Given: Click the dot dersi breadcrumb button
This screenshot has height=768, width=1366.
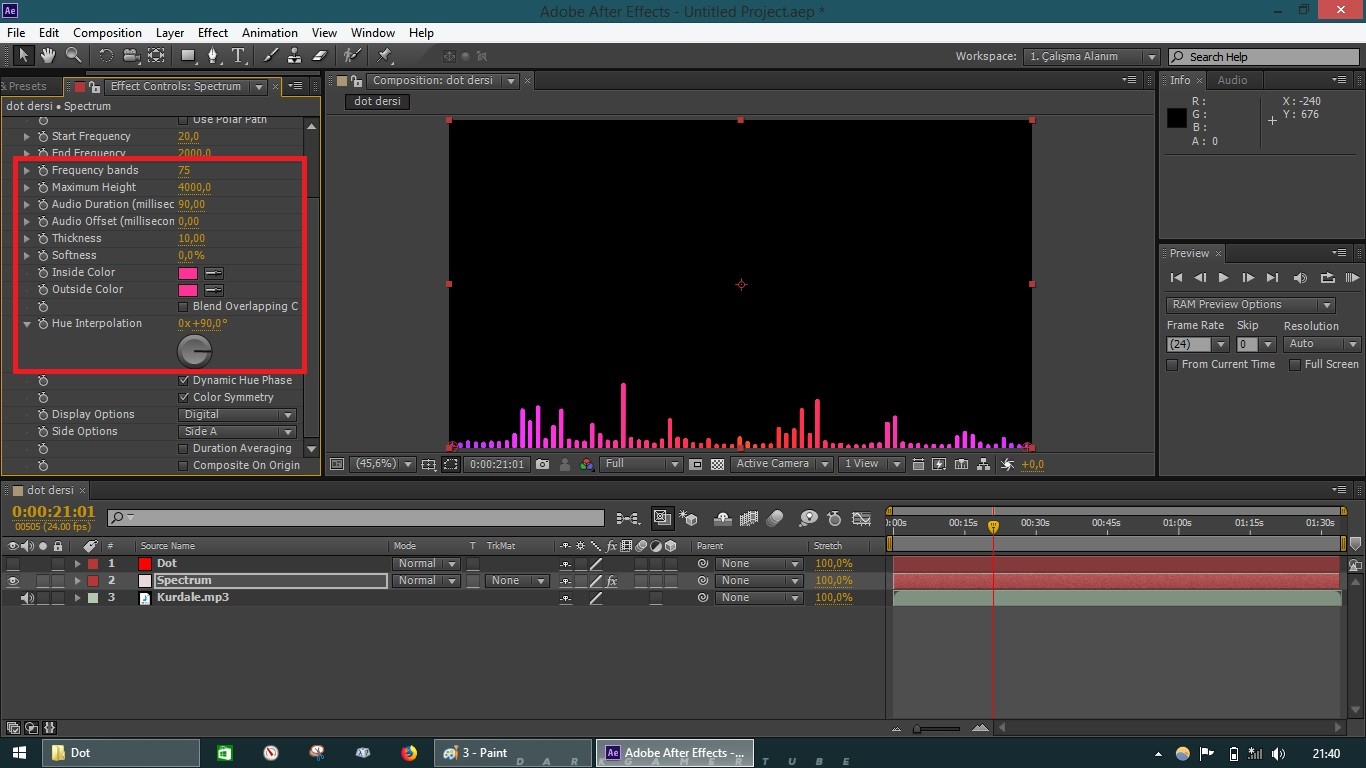Looking at the screenshot, I should (377, 101).
